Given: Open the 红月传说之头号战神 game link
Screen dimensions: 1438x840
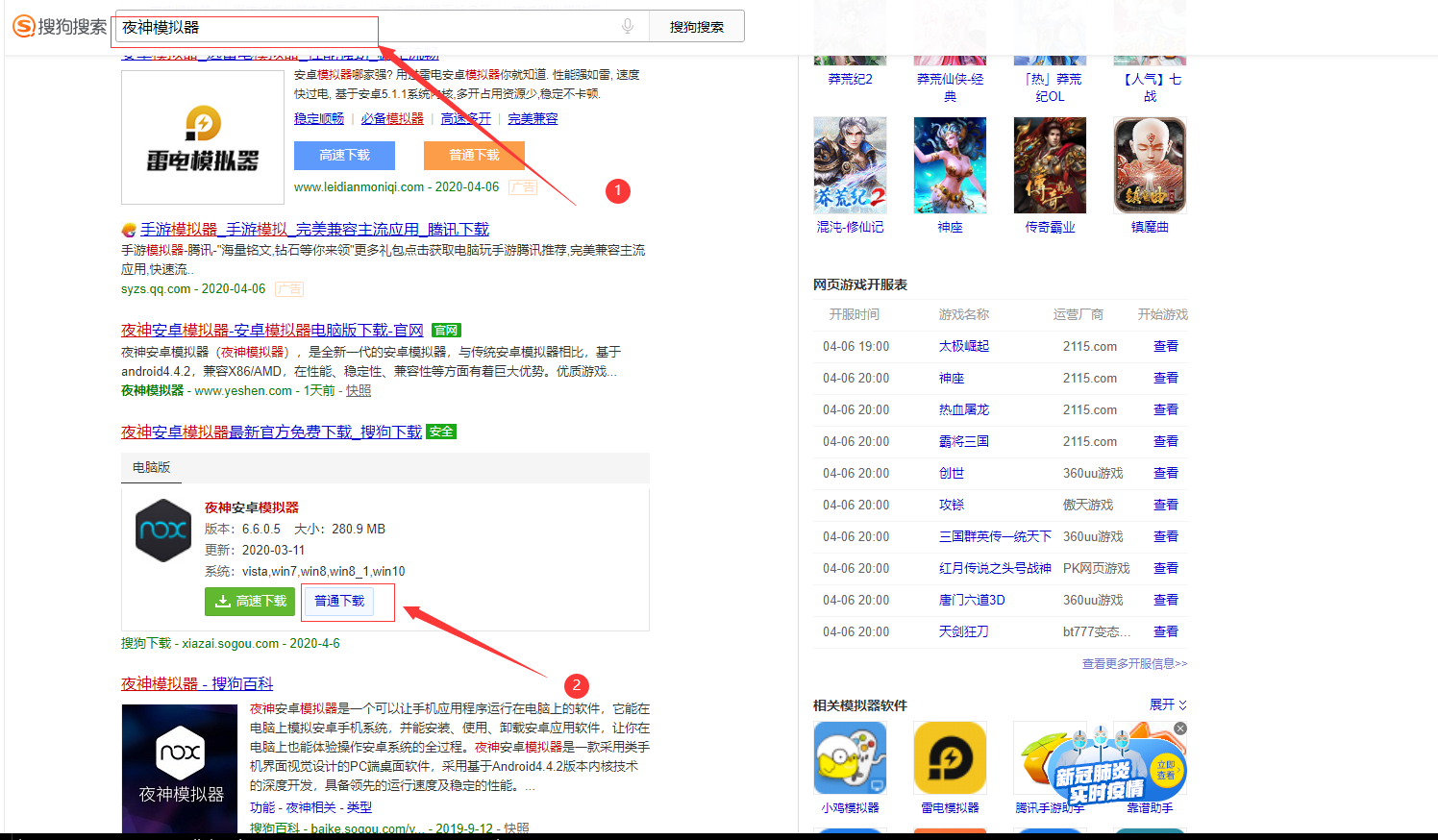Looking at the screenshot, I should [x=995, y=568].
